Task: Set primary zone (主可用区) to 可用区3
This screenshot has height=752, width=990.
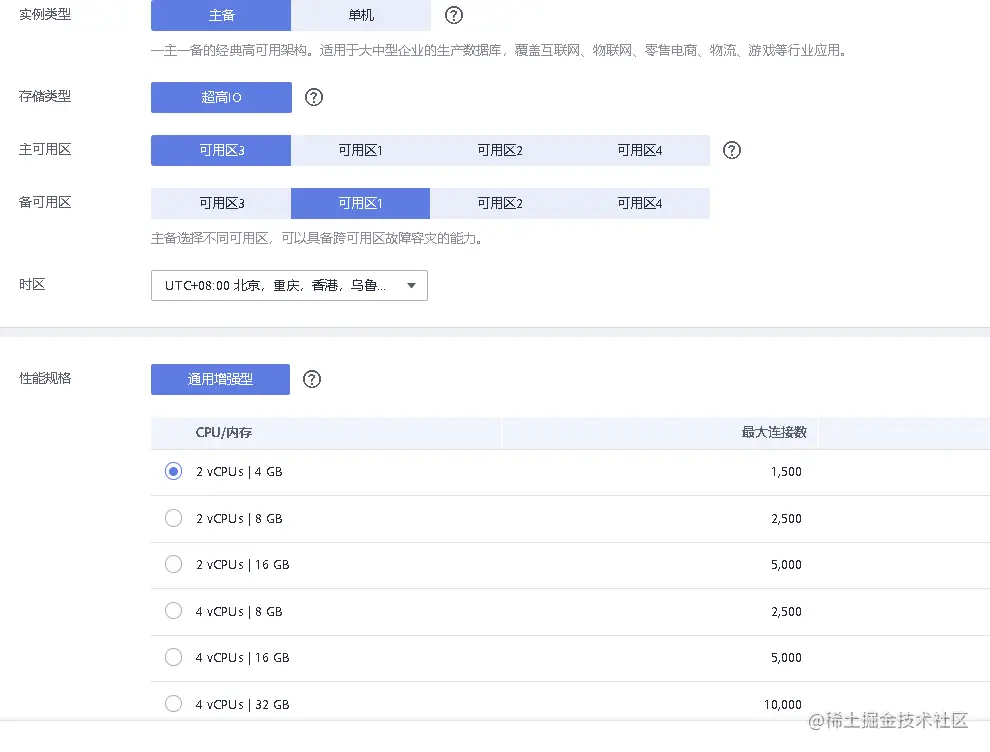Action: [221, 150]
